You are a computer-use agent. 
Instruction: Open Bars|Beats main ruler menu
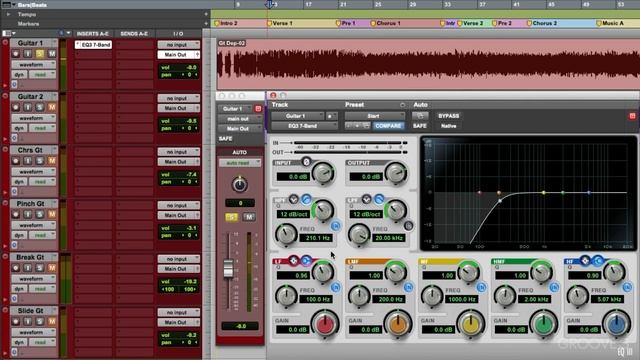(9, 4)
